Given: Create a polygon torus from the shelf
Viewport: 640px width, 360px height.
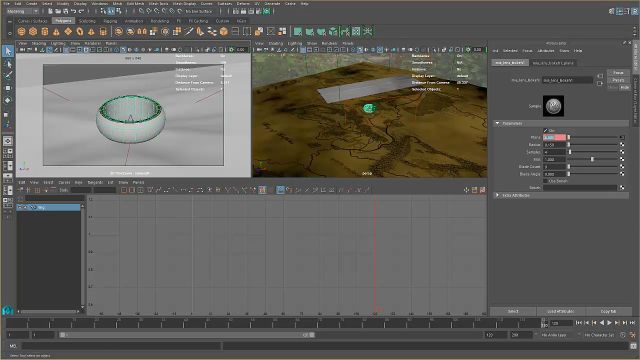Looking at the screenshot, I should tap(80, 31).
